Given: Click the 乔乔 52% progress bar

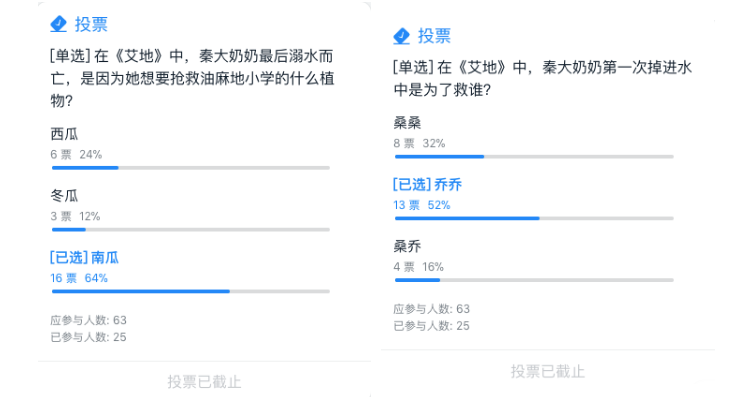Looking at the screenshot, I should point(534,218).
